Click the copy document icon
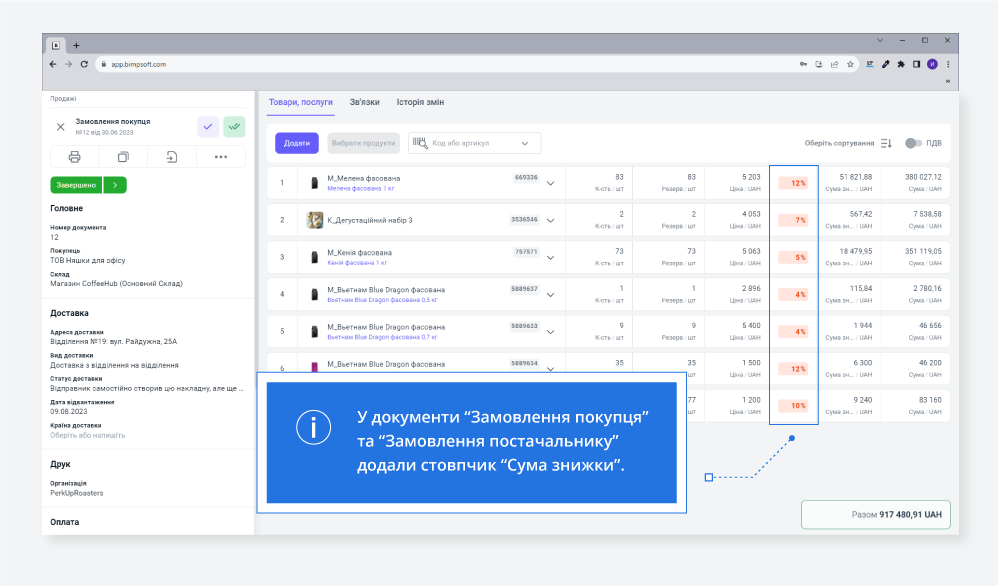Viewport: 1000px width, 586px height. [x=123, y=157]
